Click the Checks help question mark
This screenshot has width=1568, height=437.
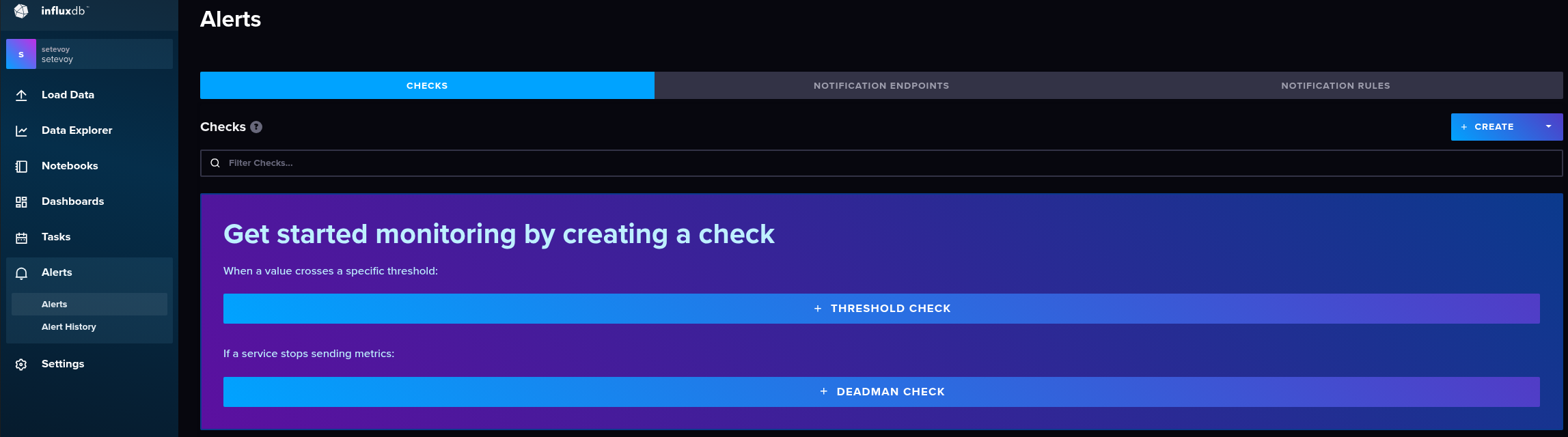point(256,127)
